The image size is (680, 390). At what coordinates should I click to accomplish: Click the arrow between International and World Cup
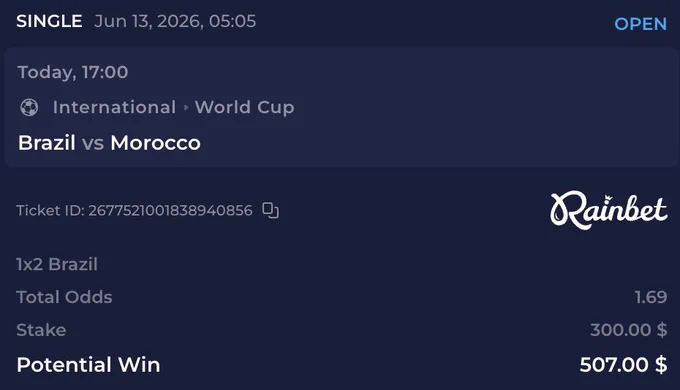[186, 107]
